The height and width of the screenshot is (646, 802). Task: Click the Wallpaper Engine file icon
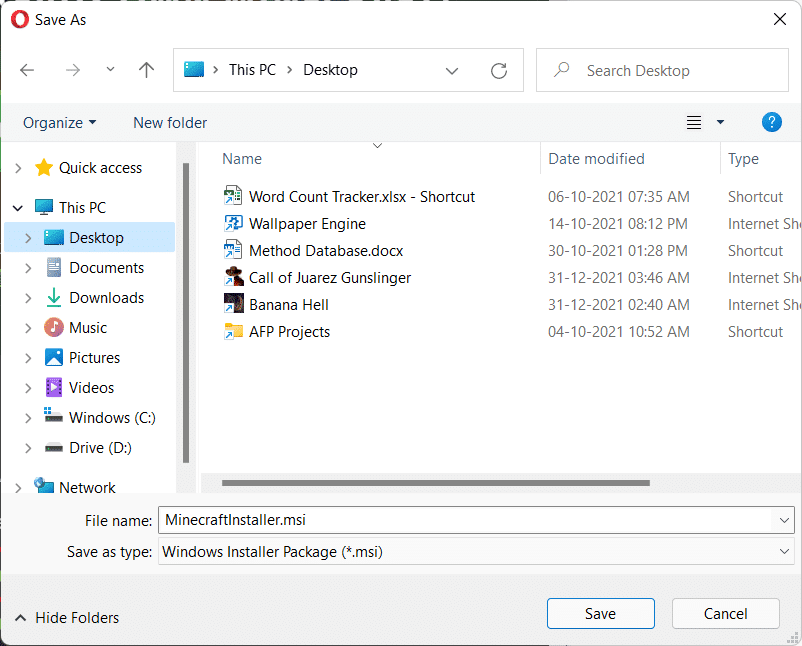click(x=233, y=223)
